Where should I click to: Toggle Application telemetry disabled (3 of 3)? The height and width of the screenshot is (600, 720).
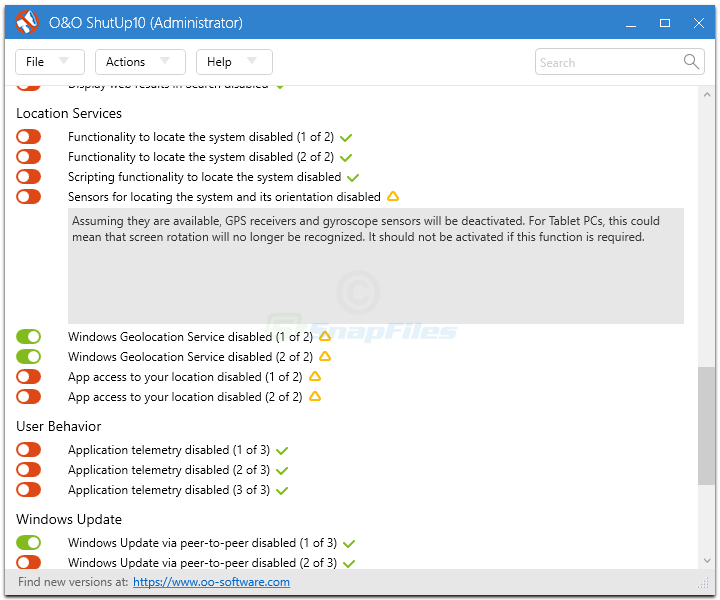28,490
